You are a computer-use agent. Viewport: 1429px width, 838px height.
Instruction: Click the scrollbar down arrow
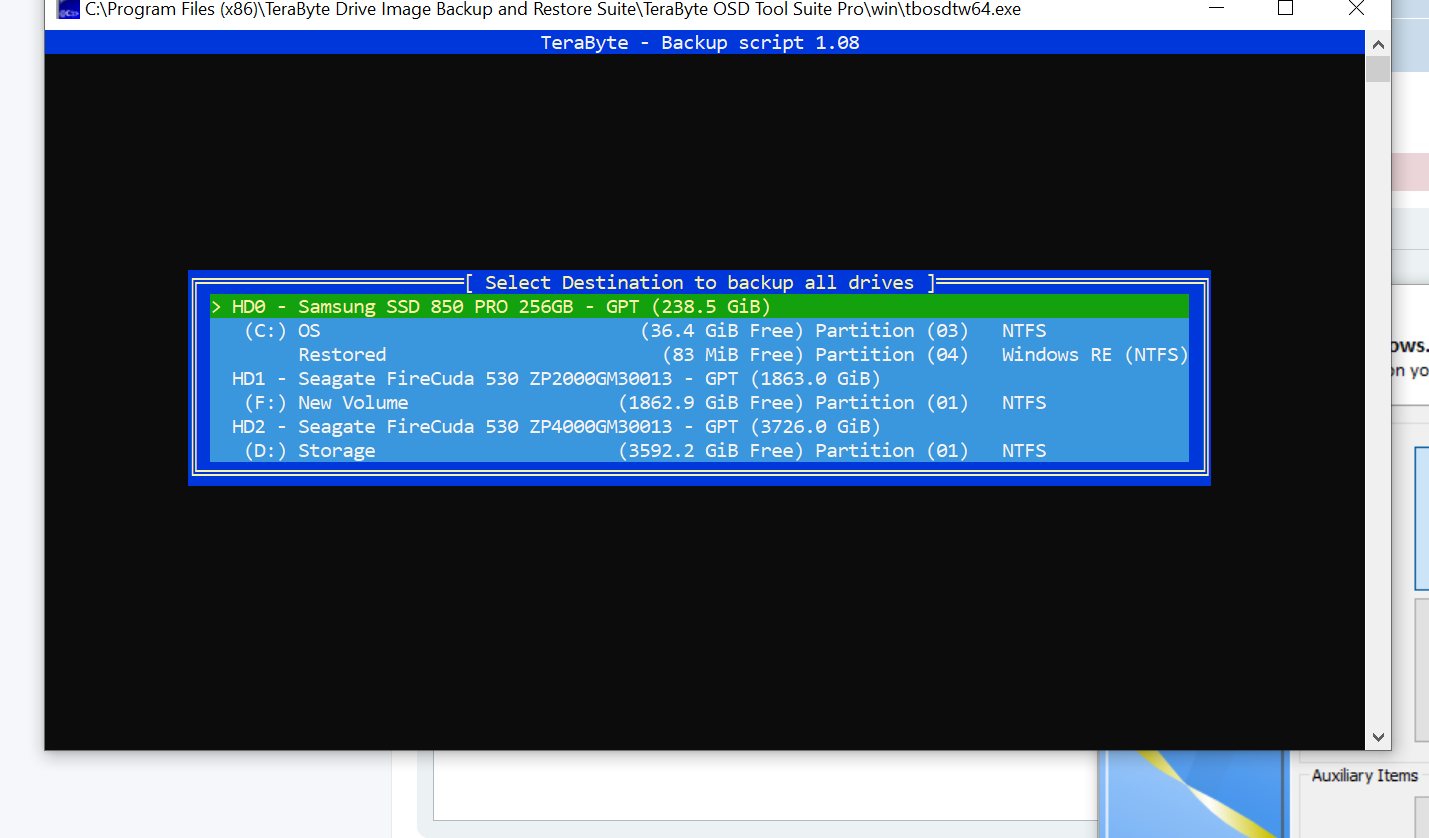tap(1378, 737)
